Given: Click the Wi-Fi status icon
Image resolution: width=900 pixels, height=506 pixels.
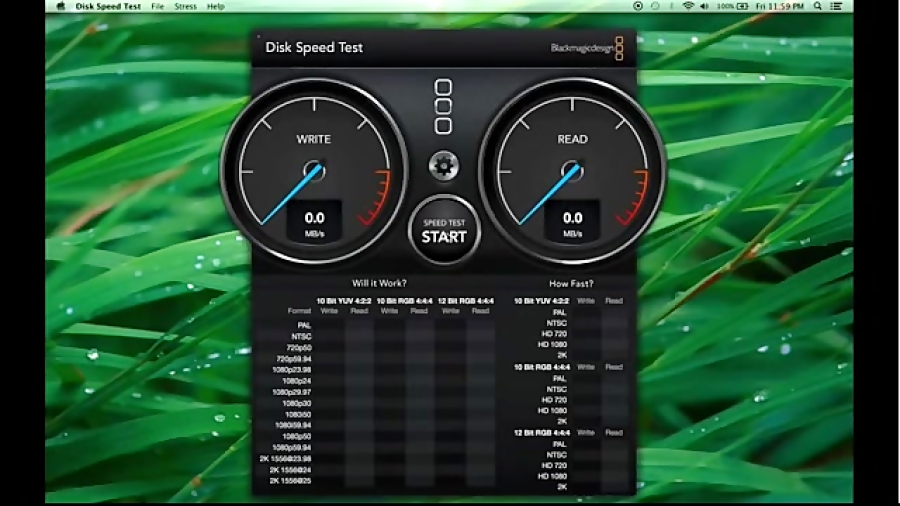Looking at the screenshot, I should coord(688,6).
